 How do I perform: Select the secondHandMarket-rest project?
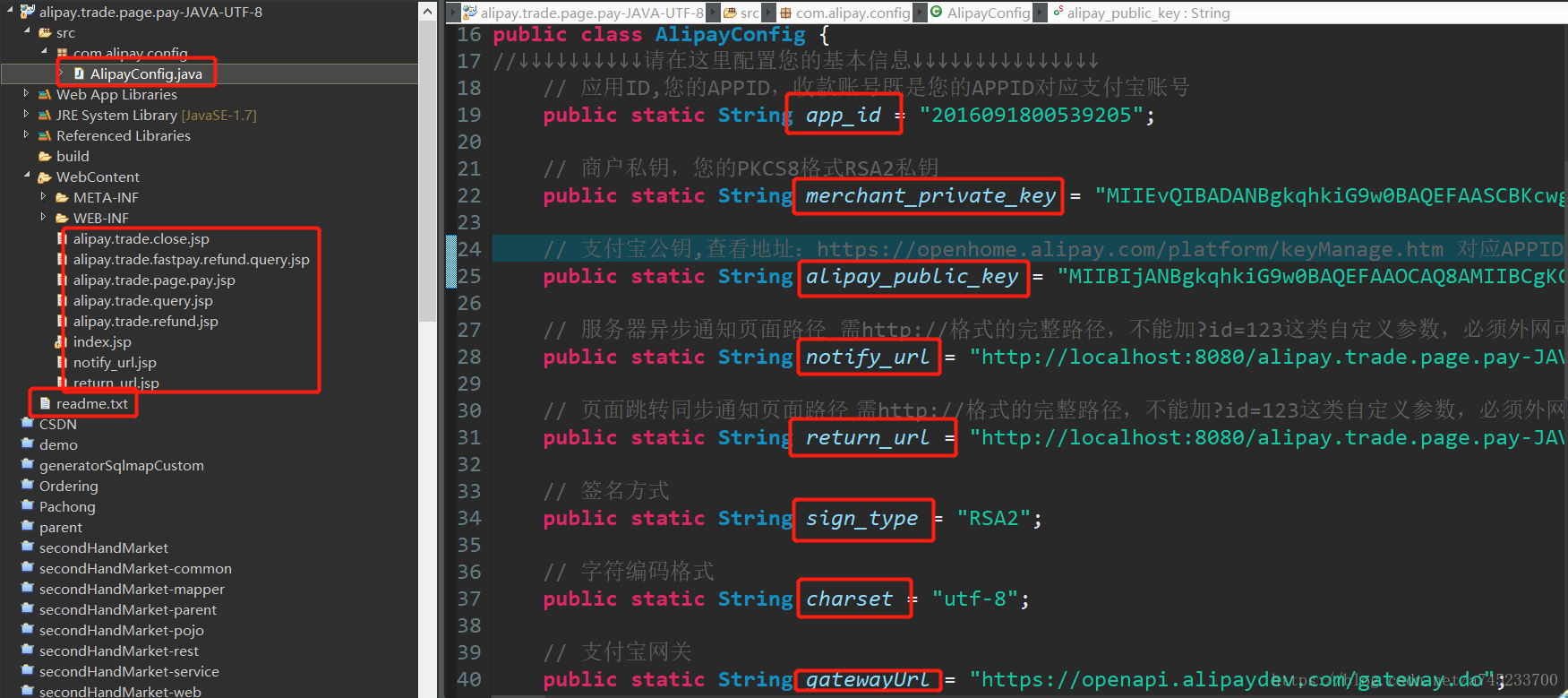[119, 651]
